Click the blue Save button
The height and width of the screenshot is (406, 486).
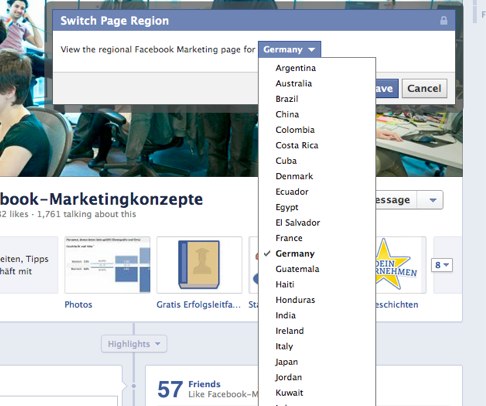pyautogui.click(x=387, y=88)
